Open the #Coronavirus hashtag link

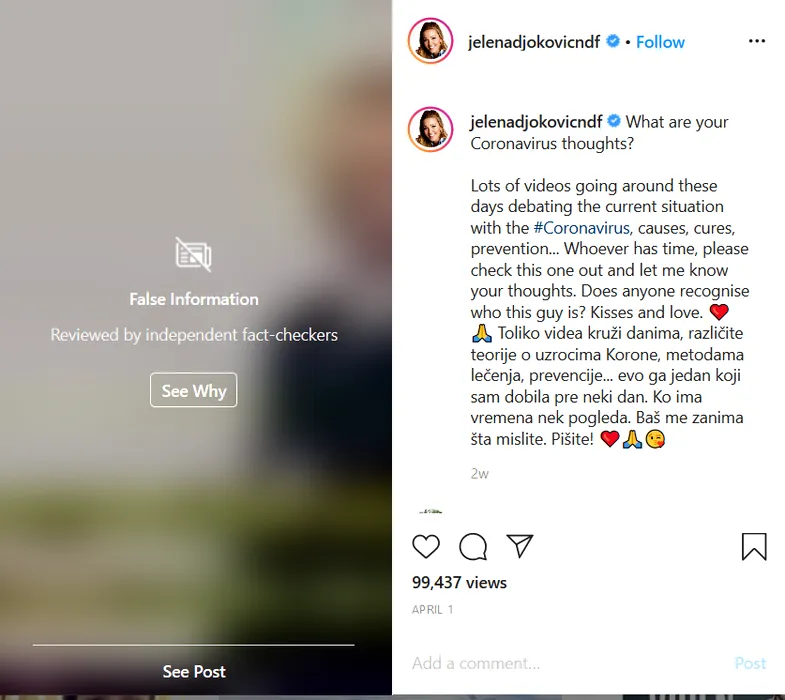[x=581, y=228]
